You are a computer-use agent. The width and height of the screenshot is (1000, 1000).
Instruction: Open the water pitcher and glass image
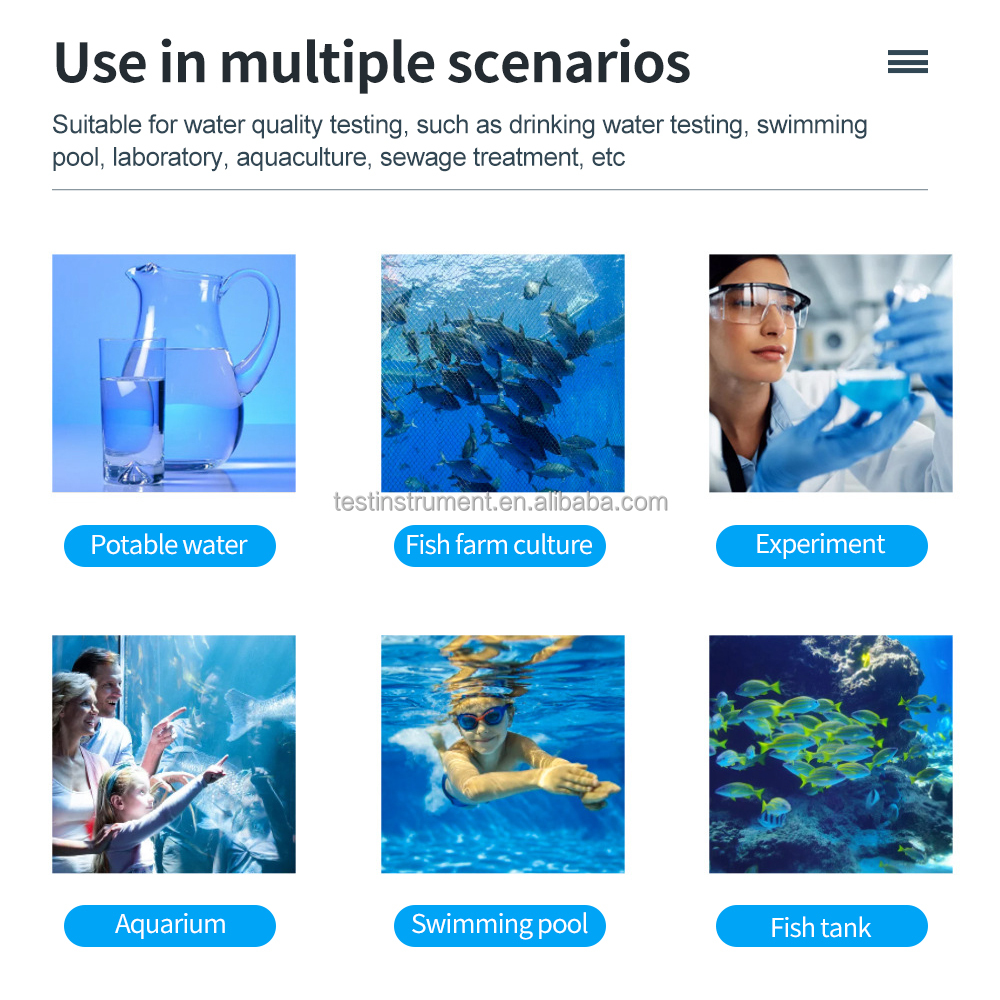tap(173, 373)
